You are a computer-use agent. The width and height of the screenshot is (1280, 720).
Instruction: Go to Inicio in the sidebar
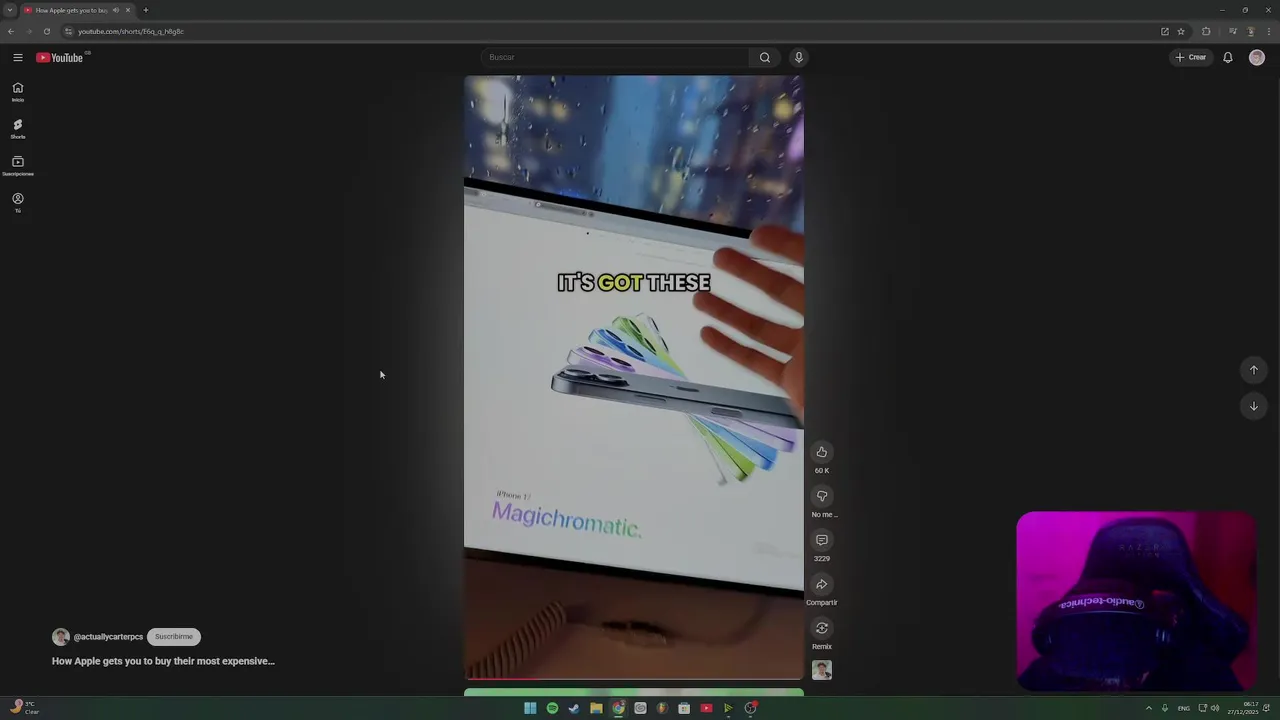(x=17, y=92)
